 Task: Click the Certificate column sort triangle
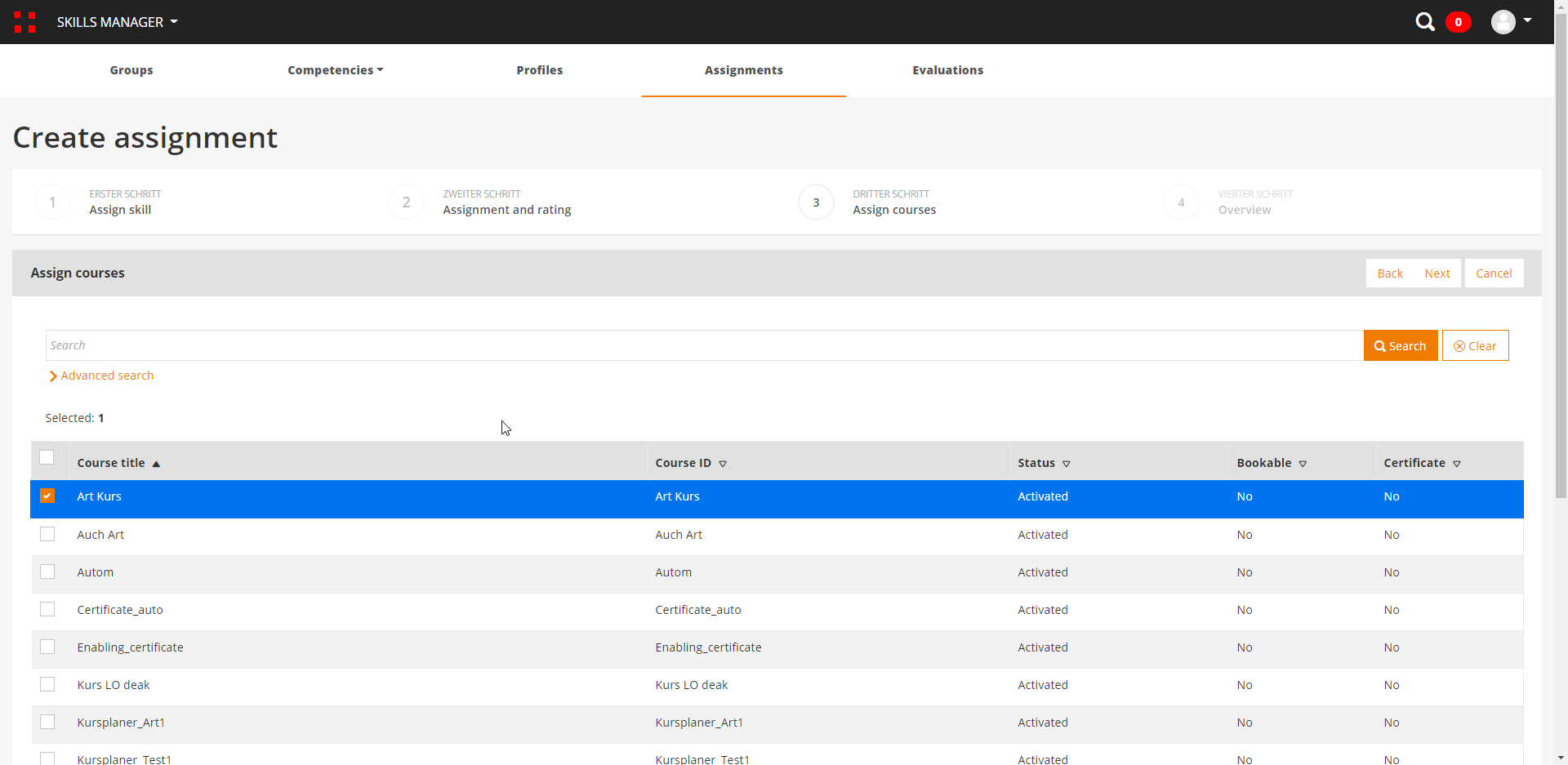(x=1457, y=464)
